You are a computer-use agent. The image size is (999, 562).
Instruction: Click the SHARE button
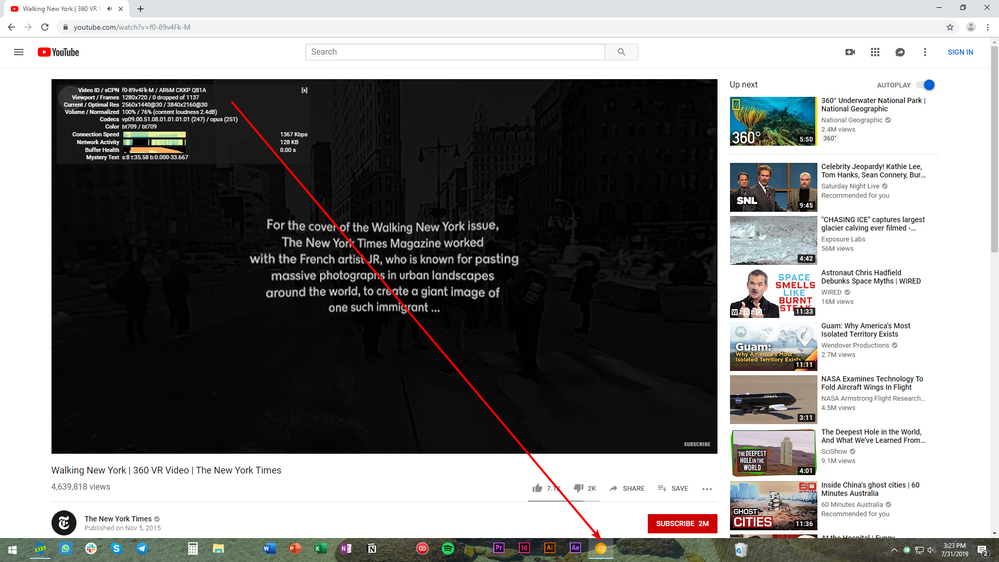click(627, 488)
